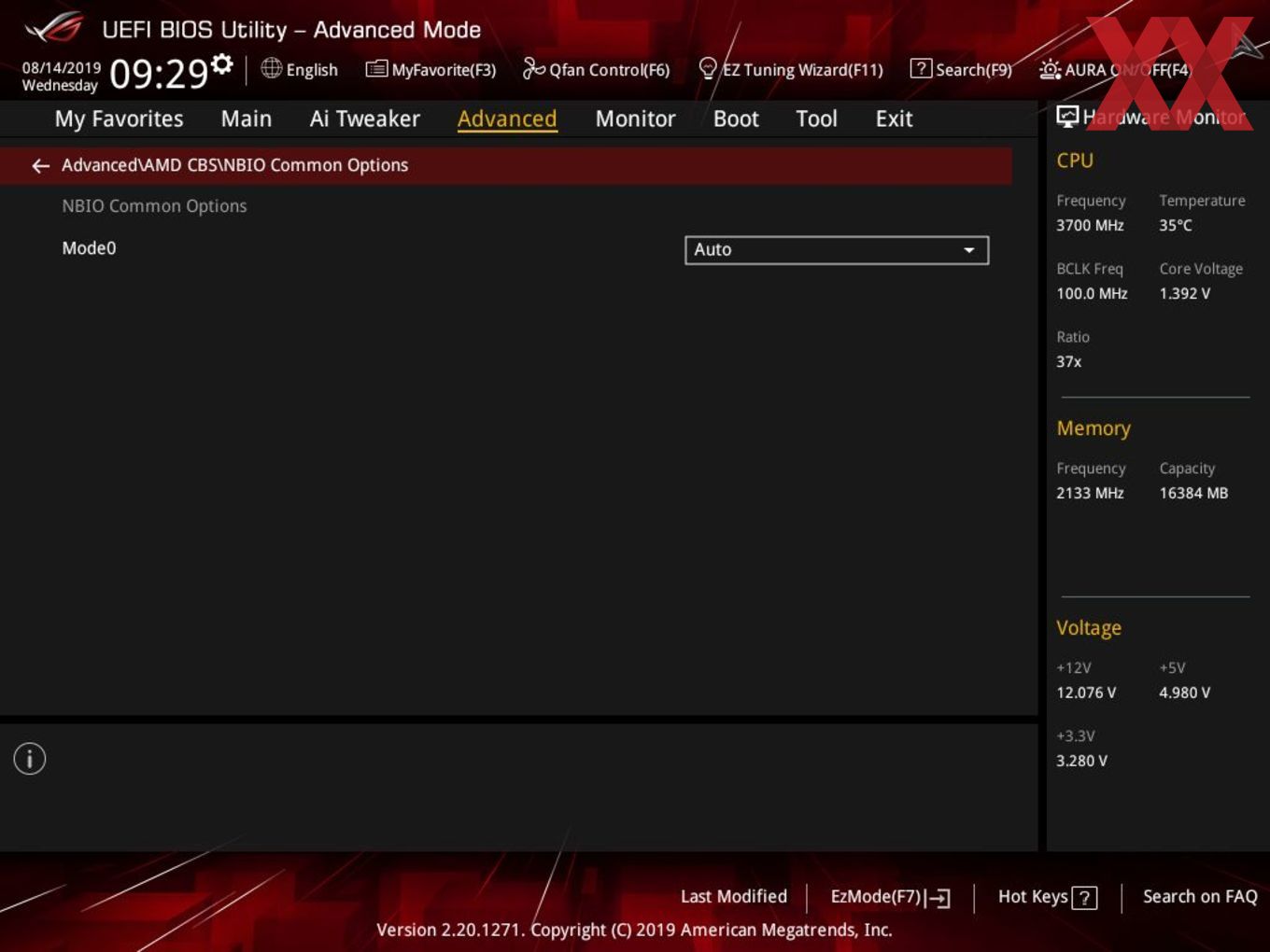Click the CPU frequency value 3700 MHz

pos(1090,225)
